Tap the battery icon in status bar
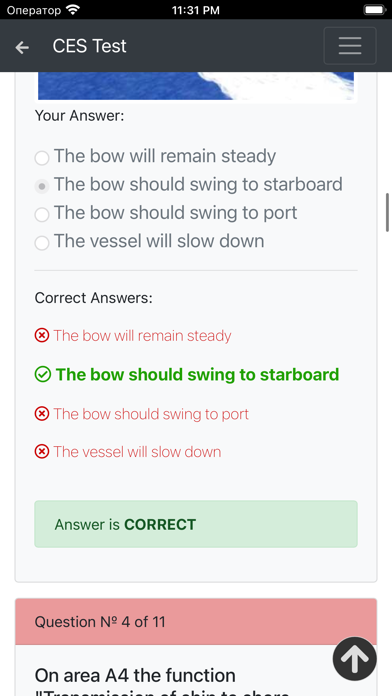Image resolution: width=392 pixels, height=696 pixels. tap(375, 10)
